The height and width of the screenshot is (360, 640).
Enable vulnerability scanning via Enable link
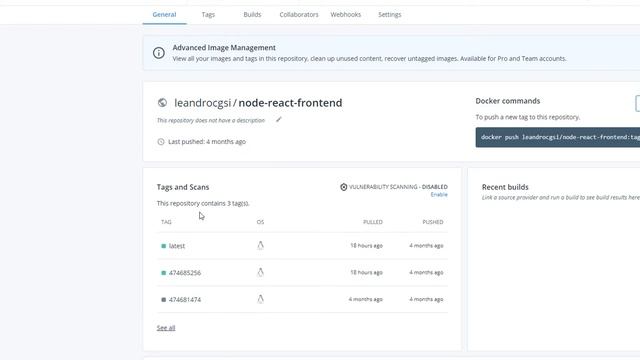click(439, 195)
